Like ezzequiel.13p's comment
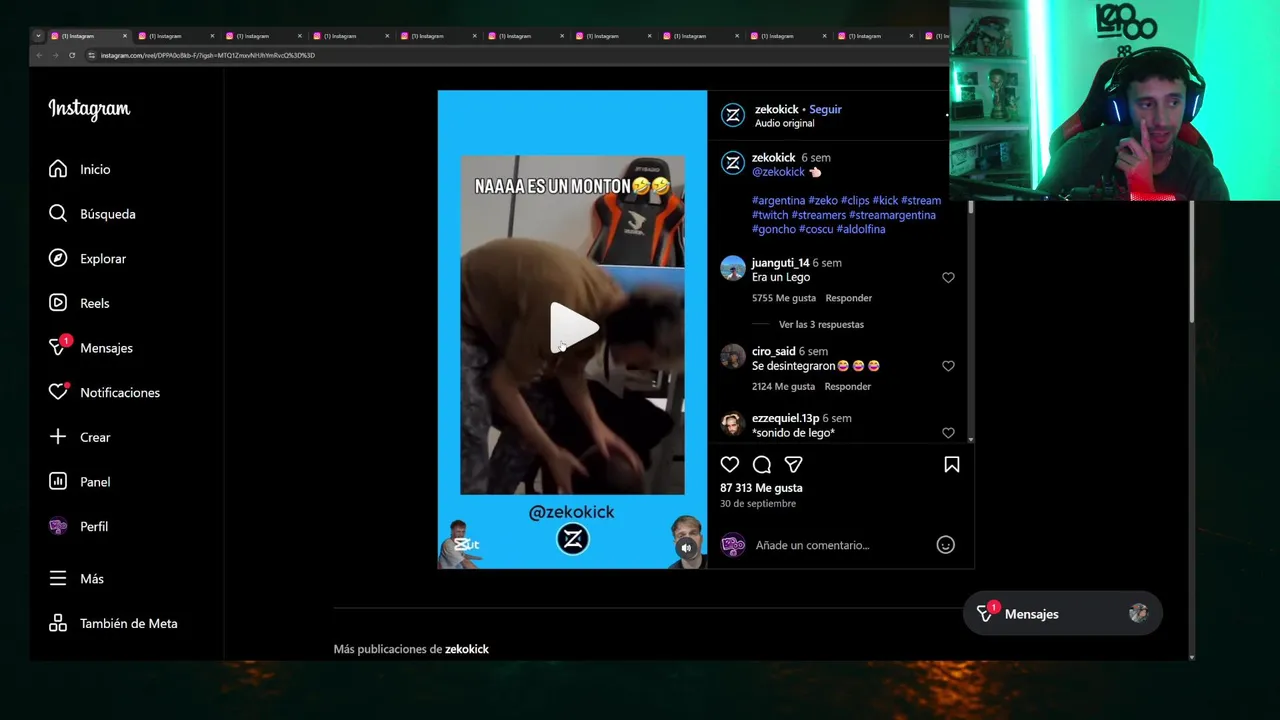This screenshot has height=720, width=1280. click(x=948, y=433)
